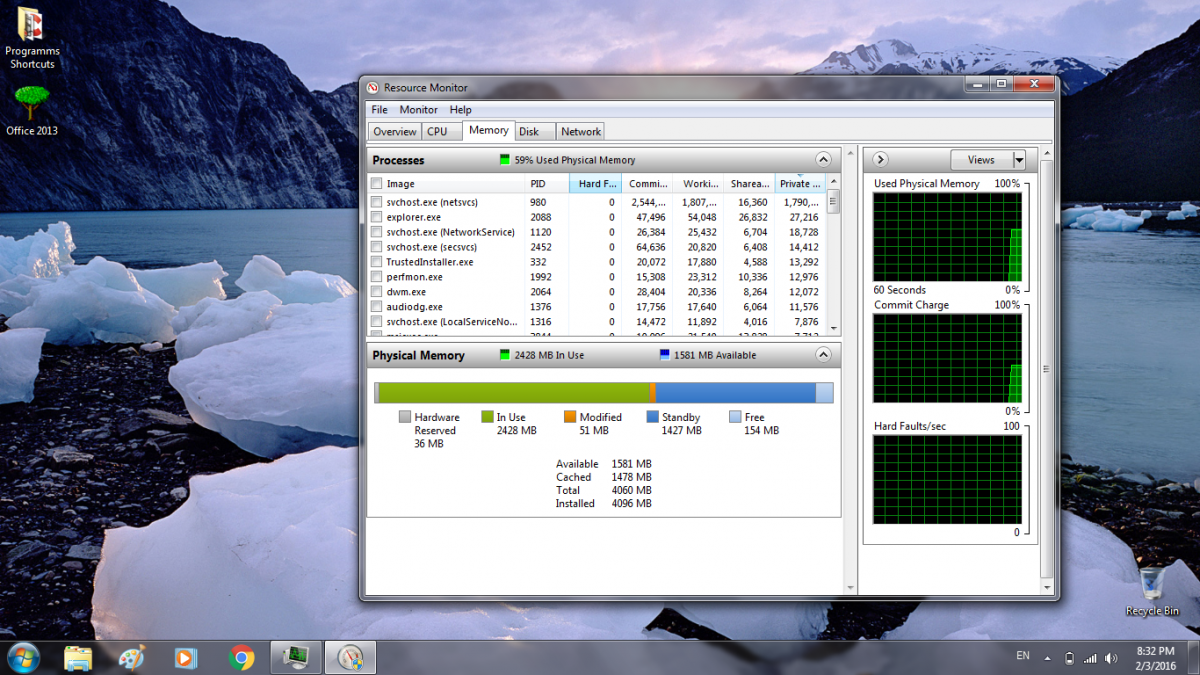Screen dimensions: 1200x675
Task: Check the perfmon.exe process checkbox
Action: 376,277
